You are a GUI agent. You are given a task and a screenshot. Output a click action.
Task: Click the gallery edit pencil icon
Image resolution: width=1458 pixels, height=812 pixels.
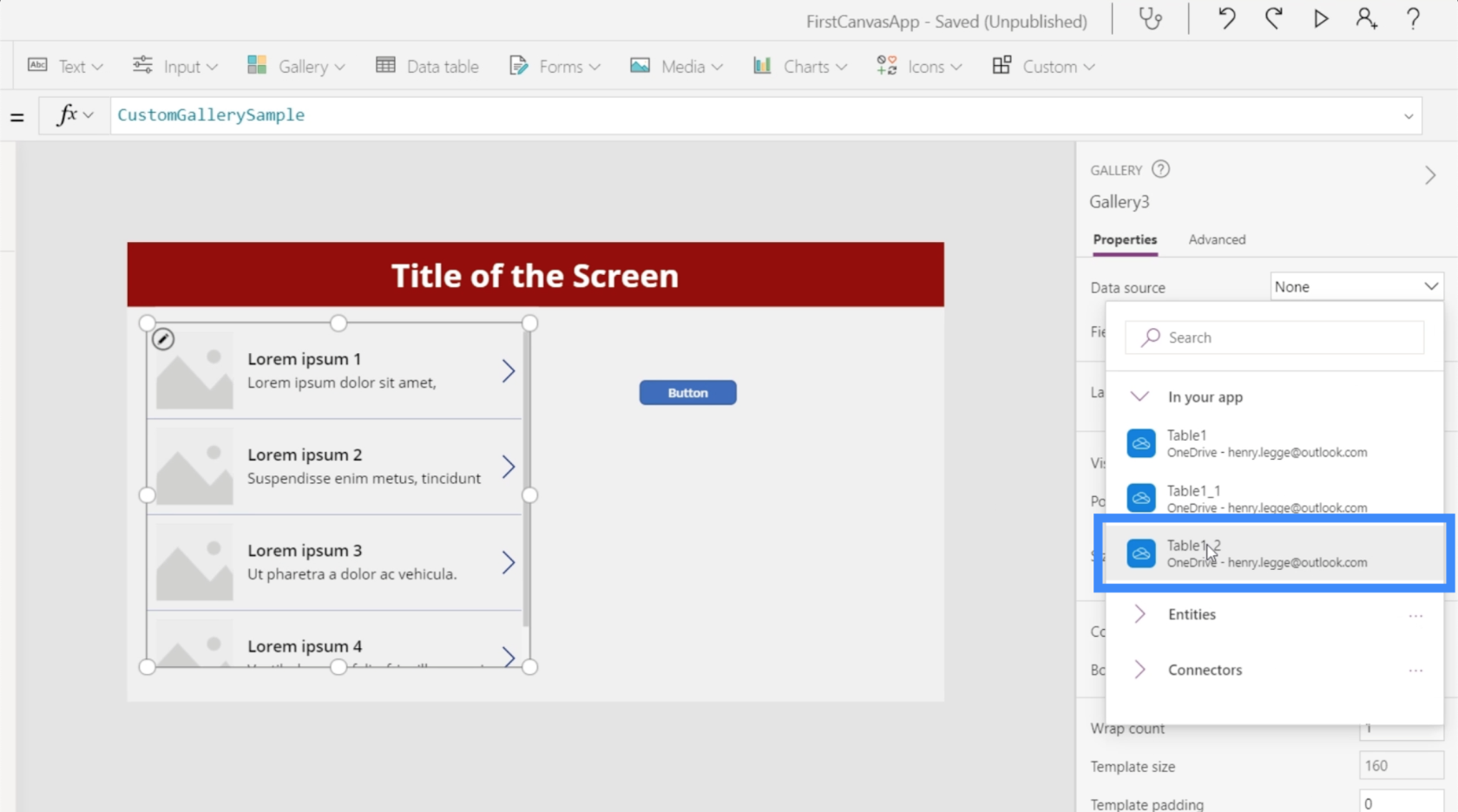(x=163, y=339)
